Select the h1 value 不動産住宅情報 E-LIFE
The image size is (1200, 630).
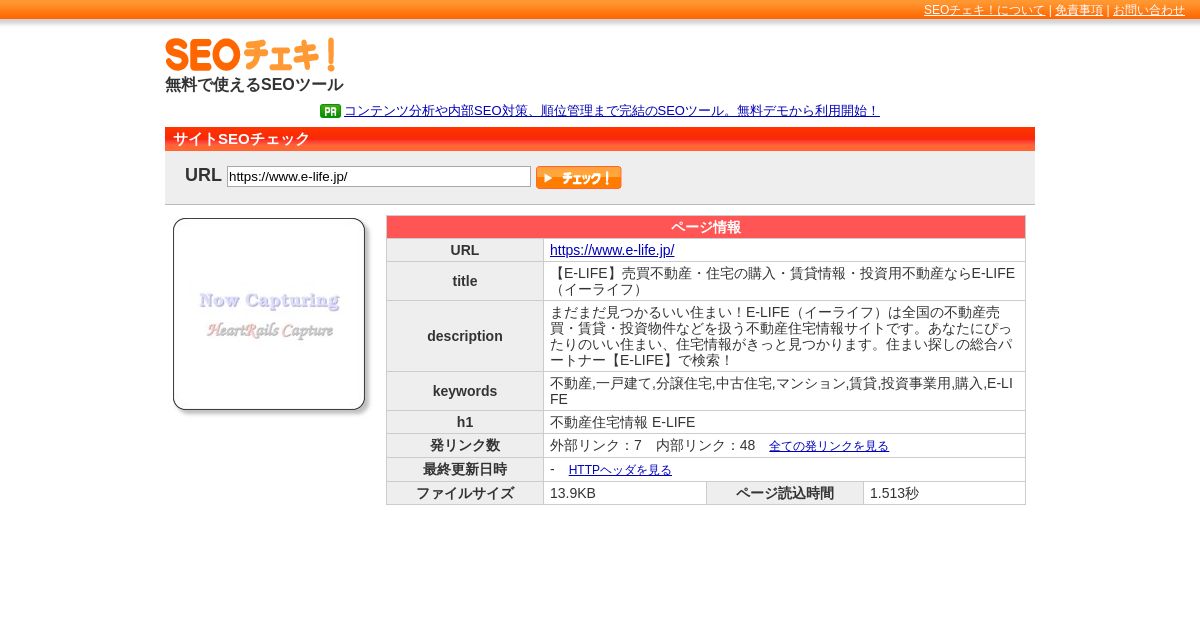(x=622, y=422)
